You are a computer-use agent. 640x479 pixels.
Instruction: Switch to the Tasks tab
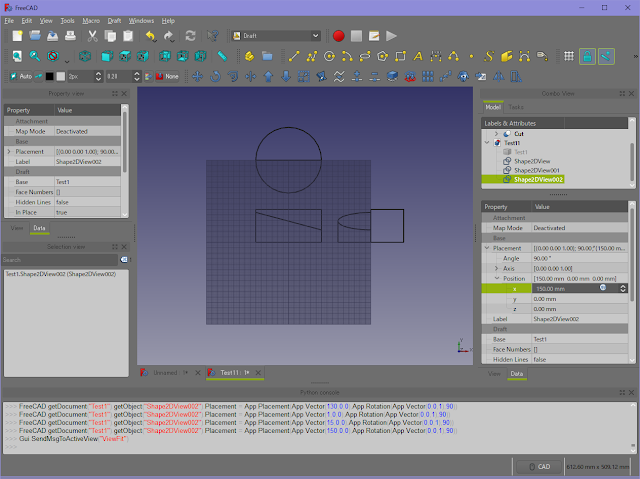[x=516, y=107]
